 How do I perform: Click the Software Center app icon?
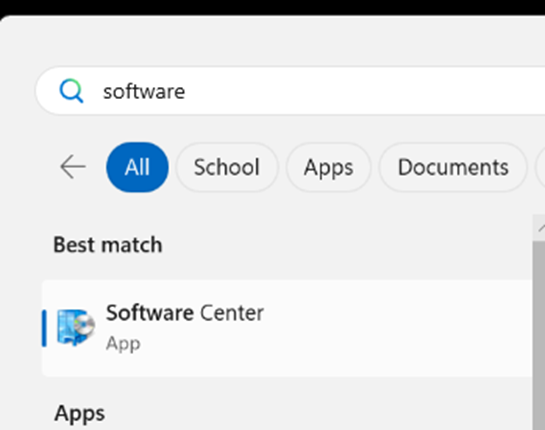click(76, 327)
